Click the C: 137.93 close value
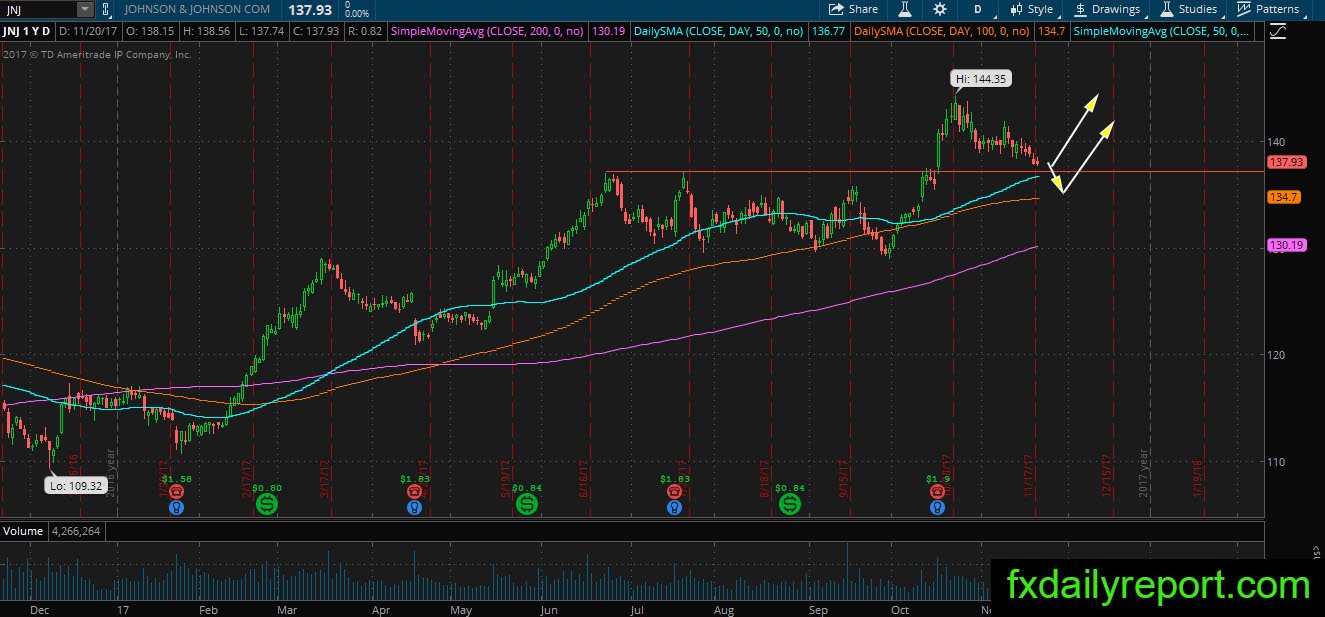 pyautogui.click(x=315, y=32)
